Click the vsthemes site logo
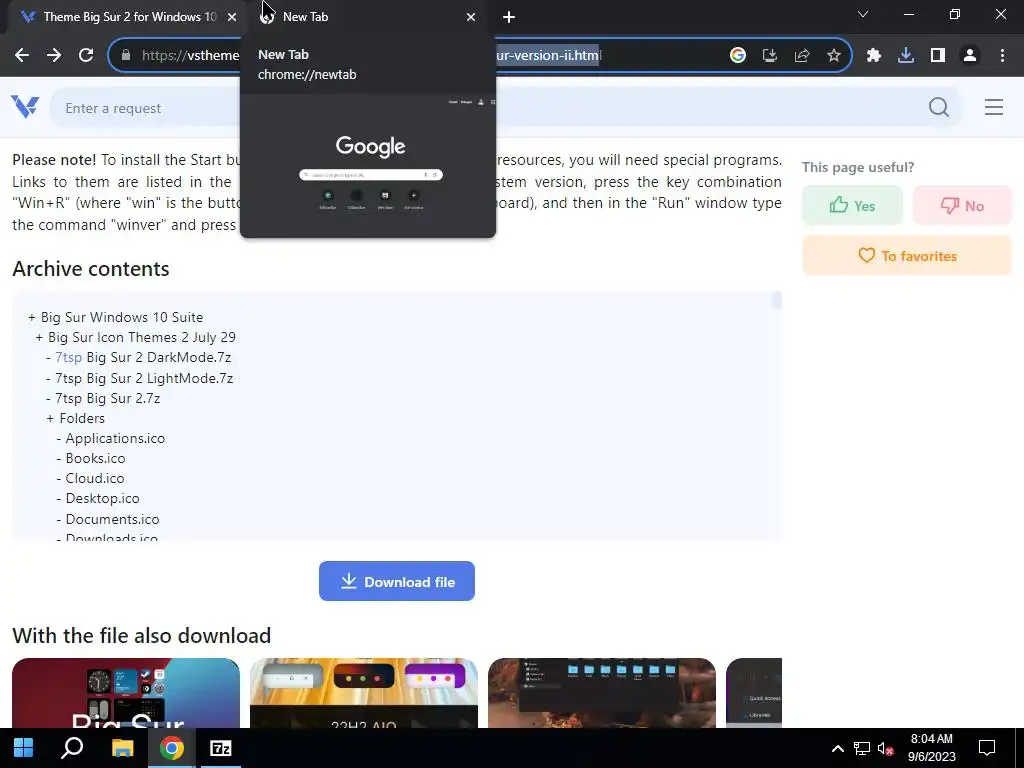 click(25, 106)
